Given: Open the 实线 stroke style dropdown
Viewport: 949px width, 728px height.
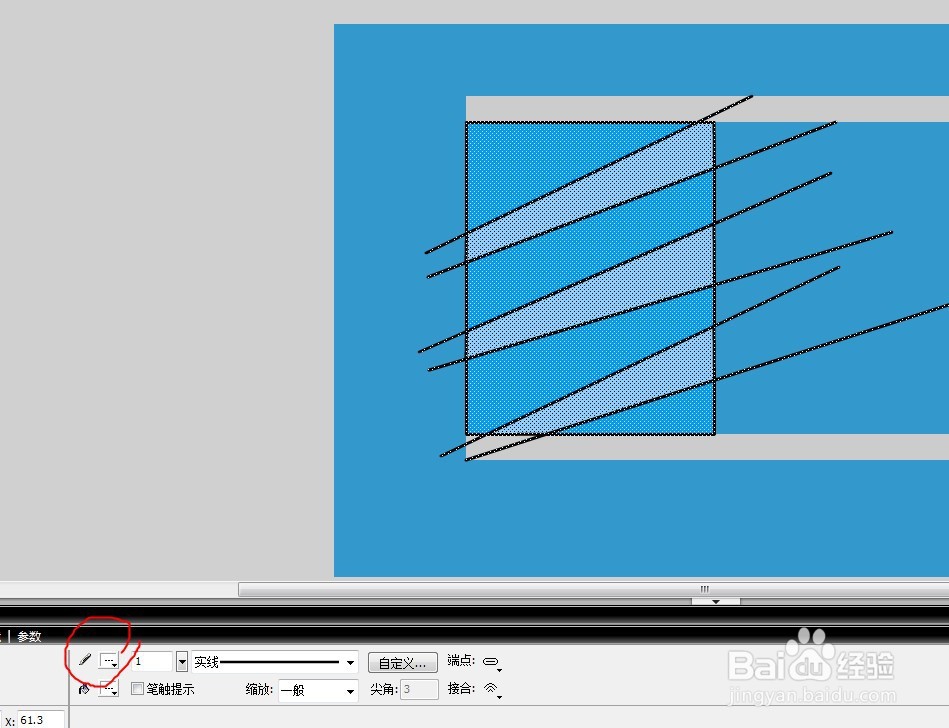Looking at the screenshot, I should click(275, 662).
